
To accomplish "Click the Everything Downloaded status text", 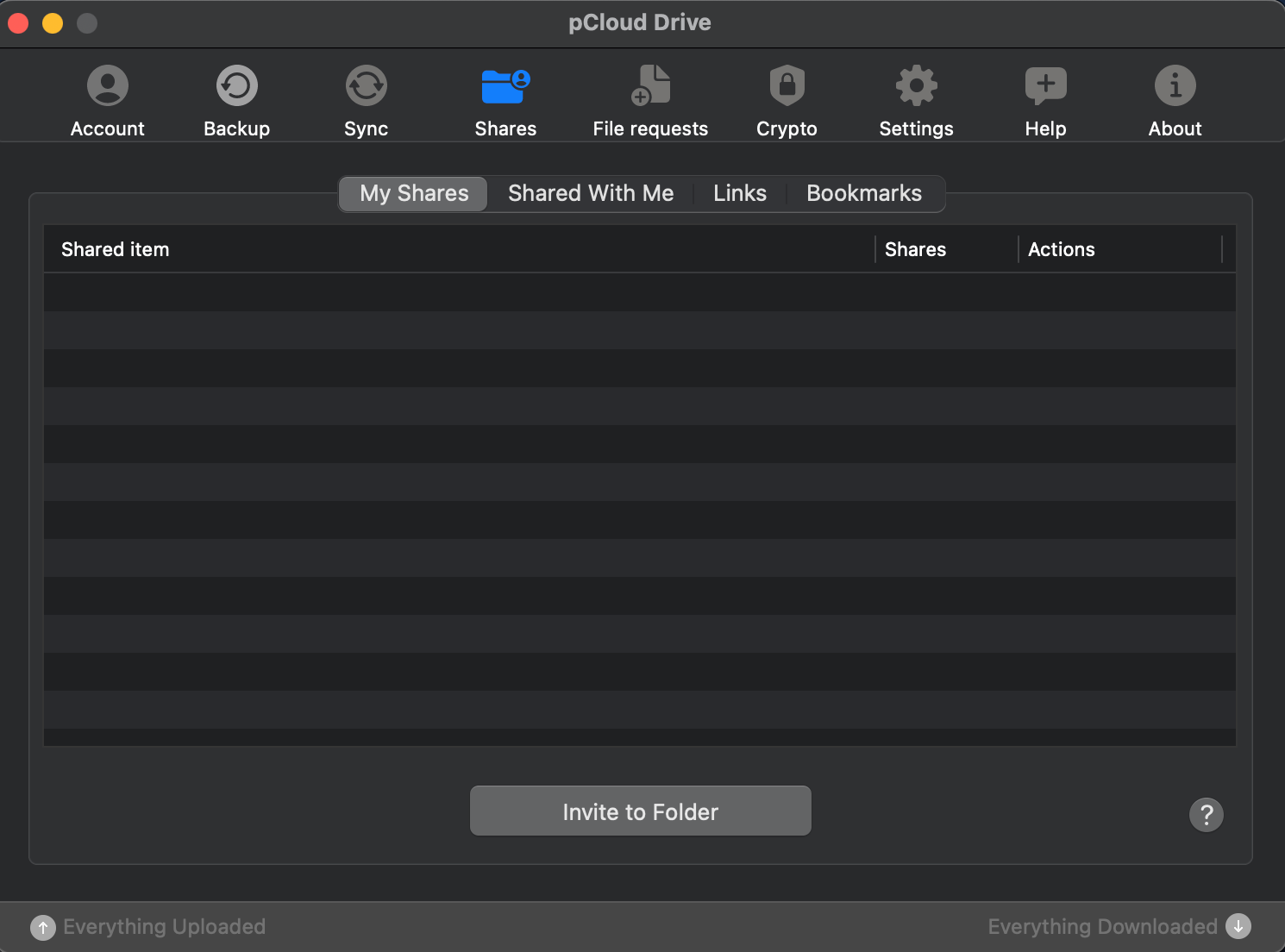I will pyautogui.click(x=1102, y=927).
